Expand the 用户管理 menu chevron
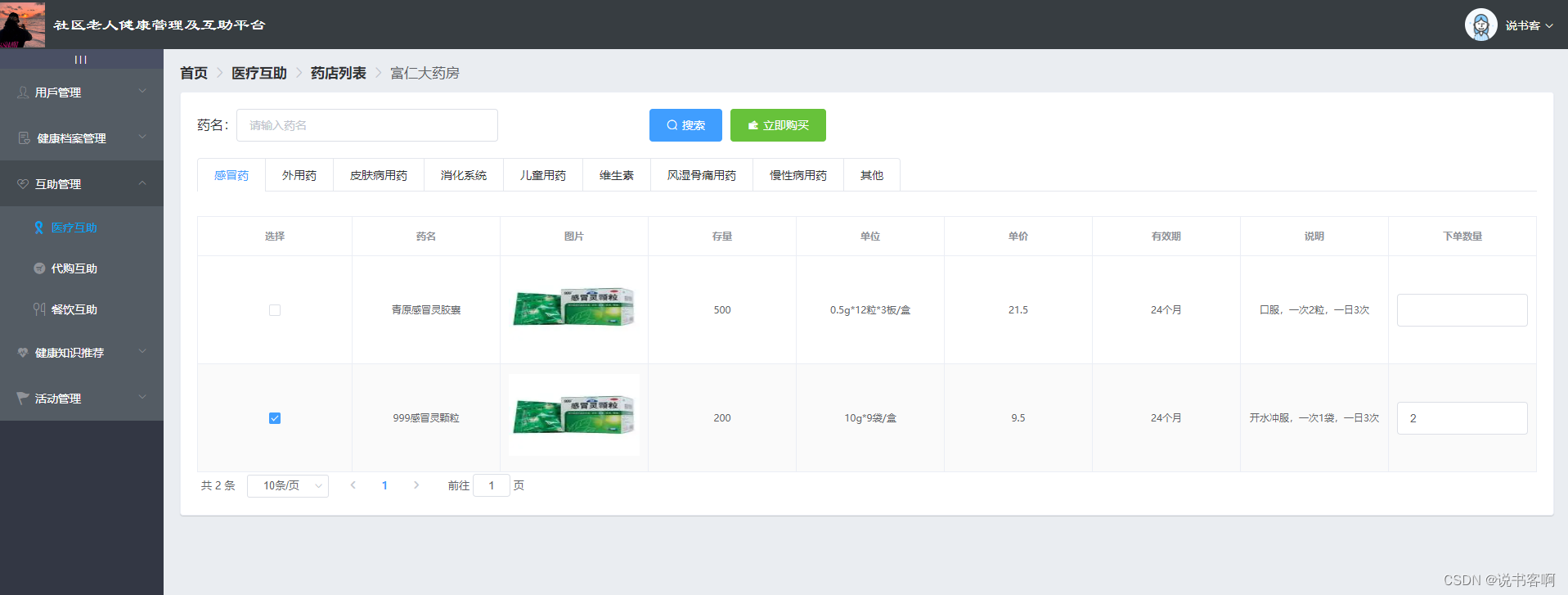1568x595 pixels. [142, 91]
